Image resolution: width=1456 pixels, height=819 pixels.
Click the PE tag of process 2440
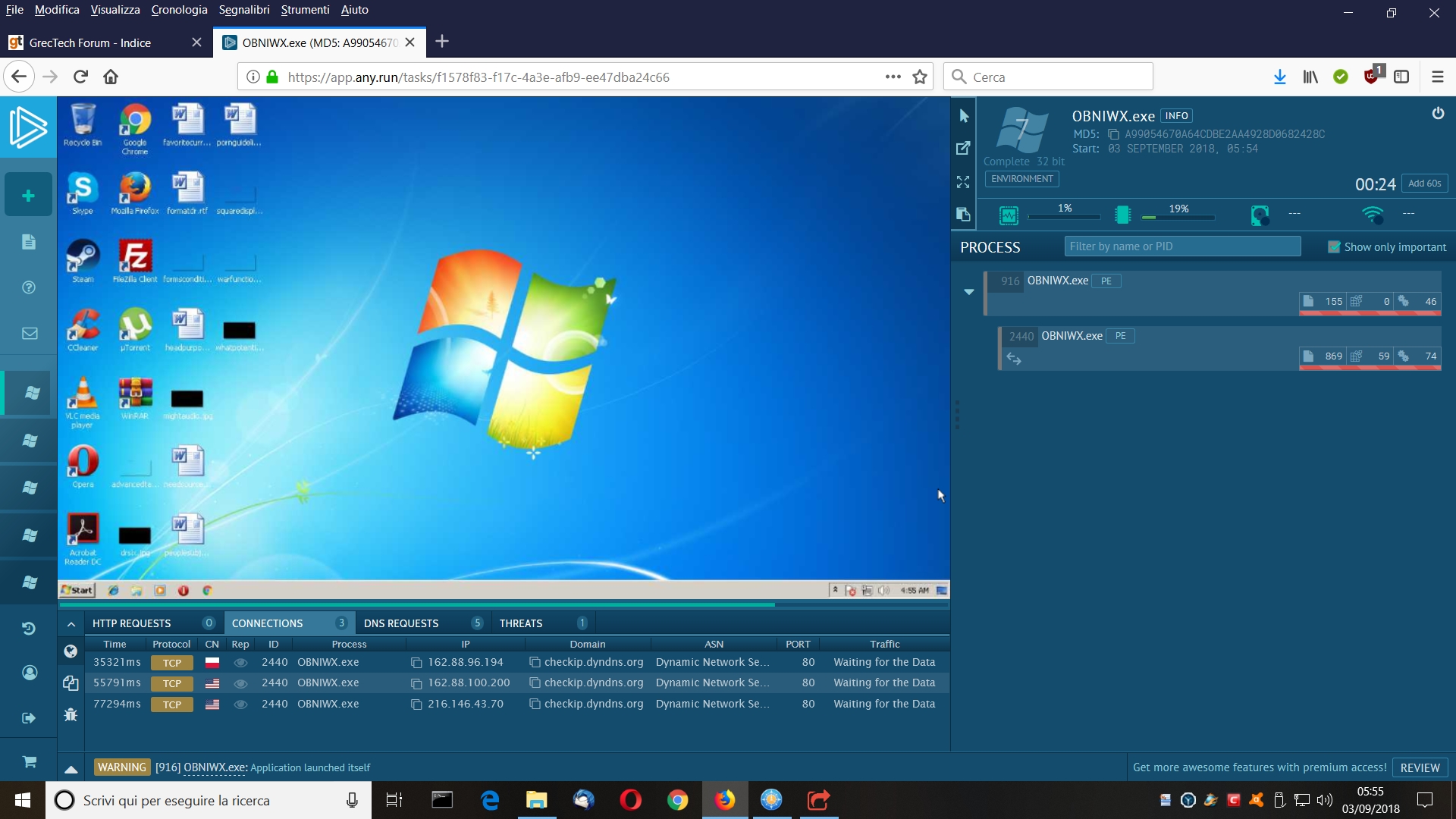point(1120,336)
